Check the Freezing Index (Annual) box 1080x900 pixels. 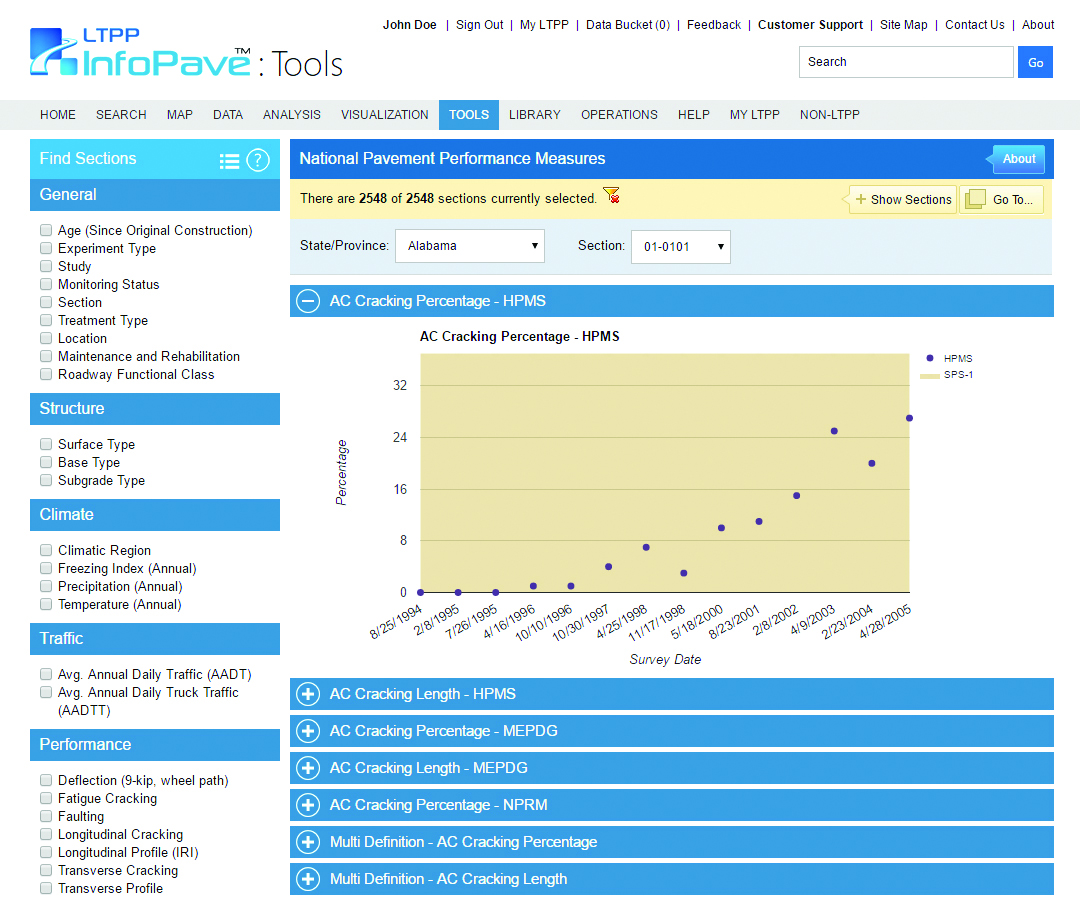46,568
